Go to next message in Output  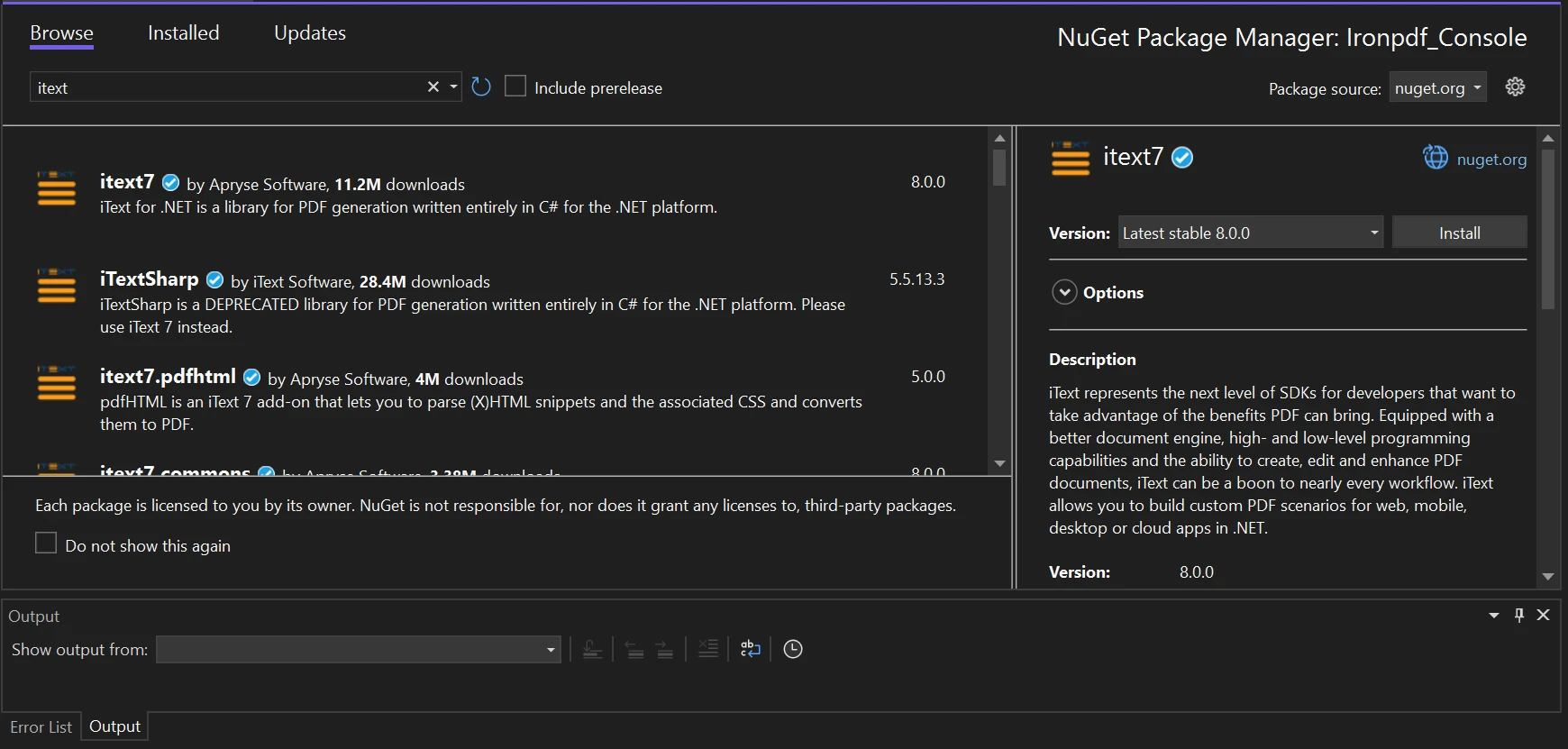point(665,649)
